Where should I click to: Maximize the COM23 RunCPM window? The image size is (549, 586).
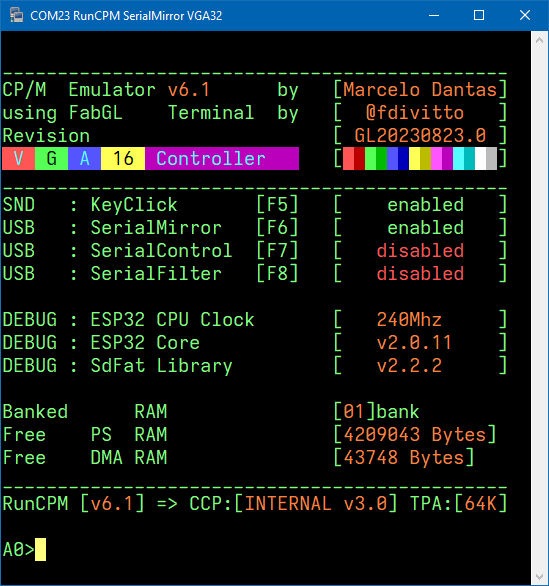[x=479, y=15]
